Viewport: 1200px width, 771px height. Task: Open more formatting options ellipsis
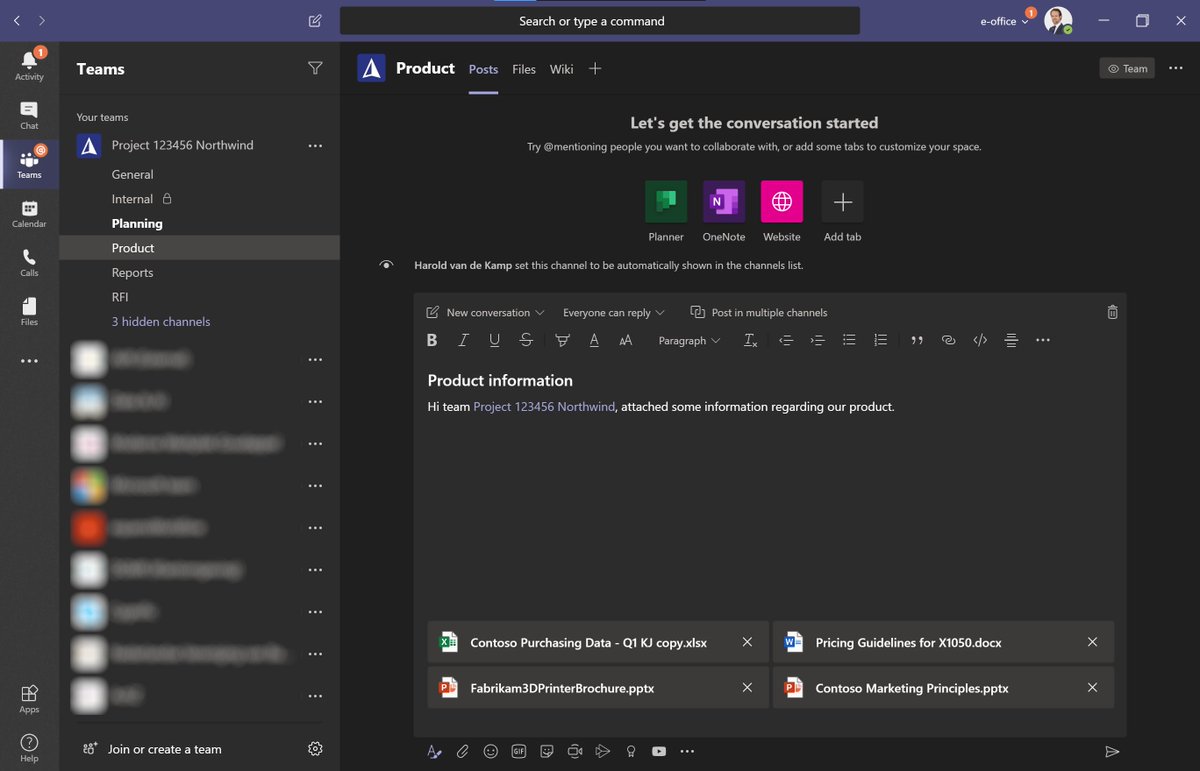tap(1043, 340)
